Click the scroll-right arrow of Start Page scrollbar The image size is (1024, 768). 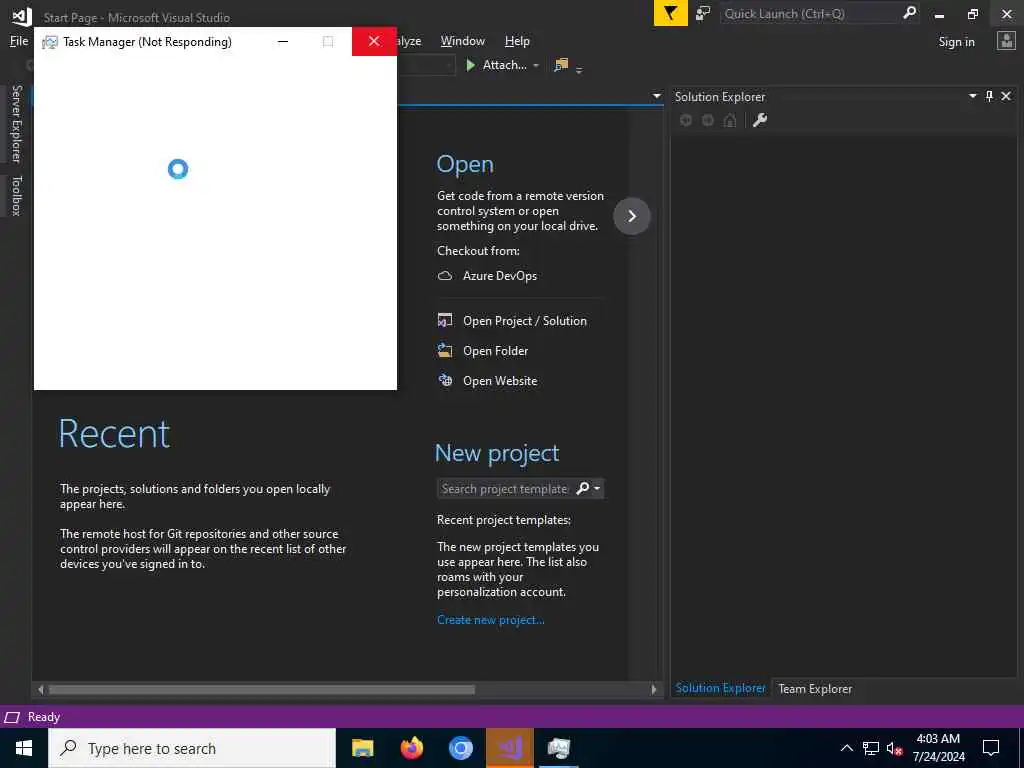(x=654, y=690)
